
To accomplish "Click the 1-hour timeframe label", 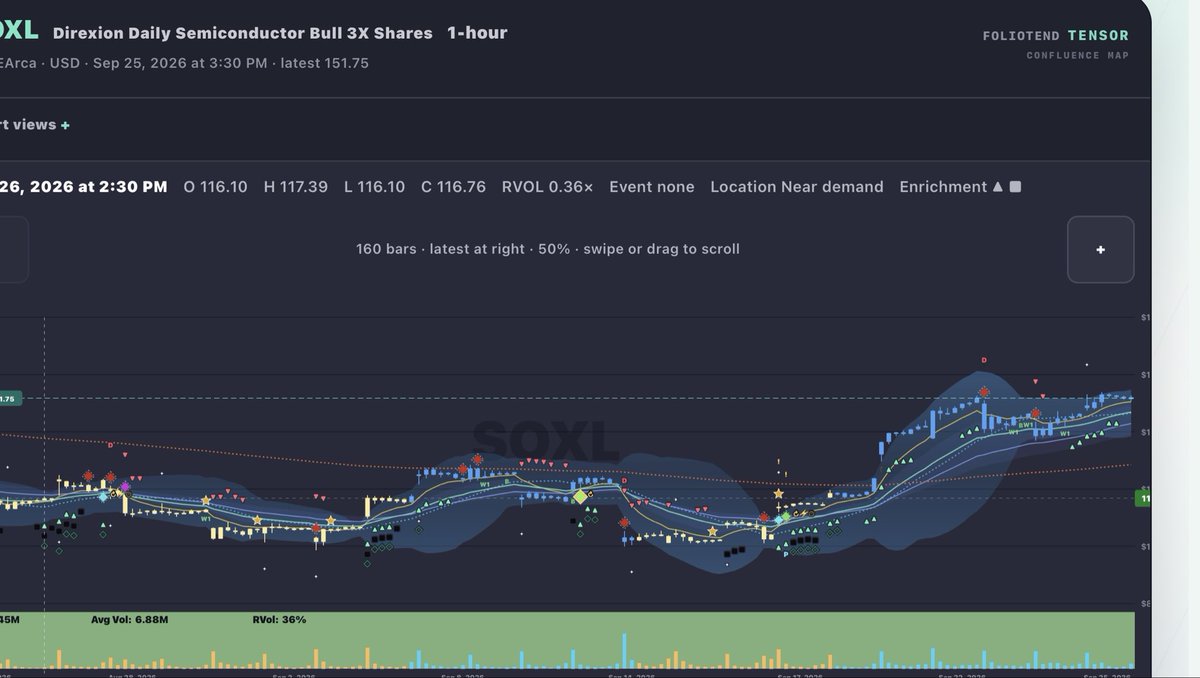I will click(x=477, y=33).
